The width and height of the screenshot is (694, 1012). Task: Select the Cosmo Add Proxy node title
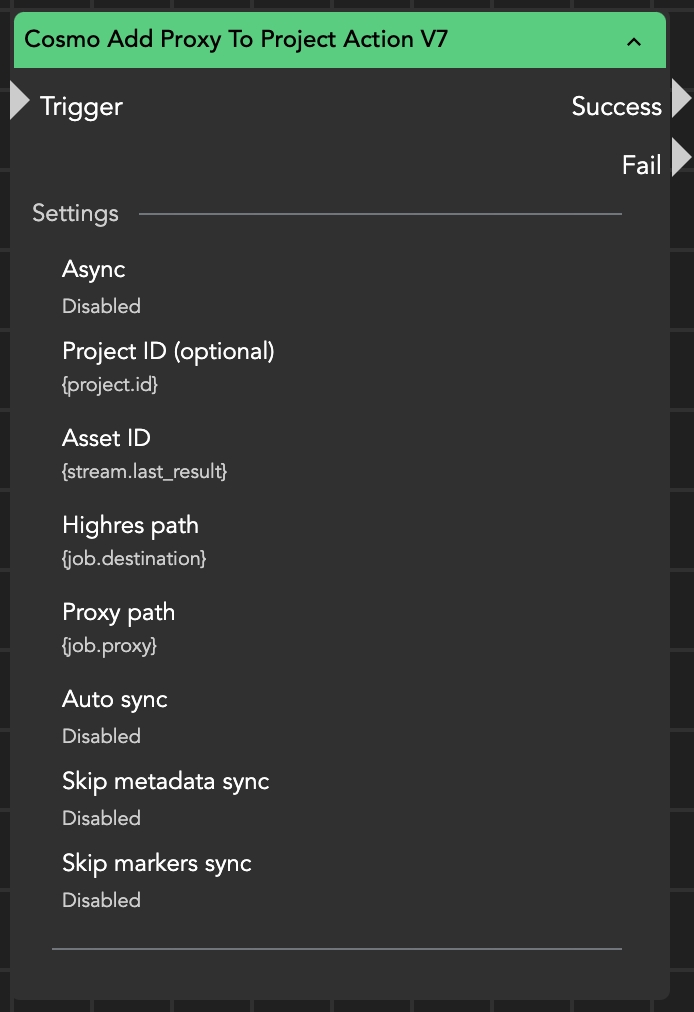tap(236, 40)
